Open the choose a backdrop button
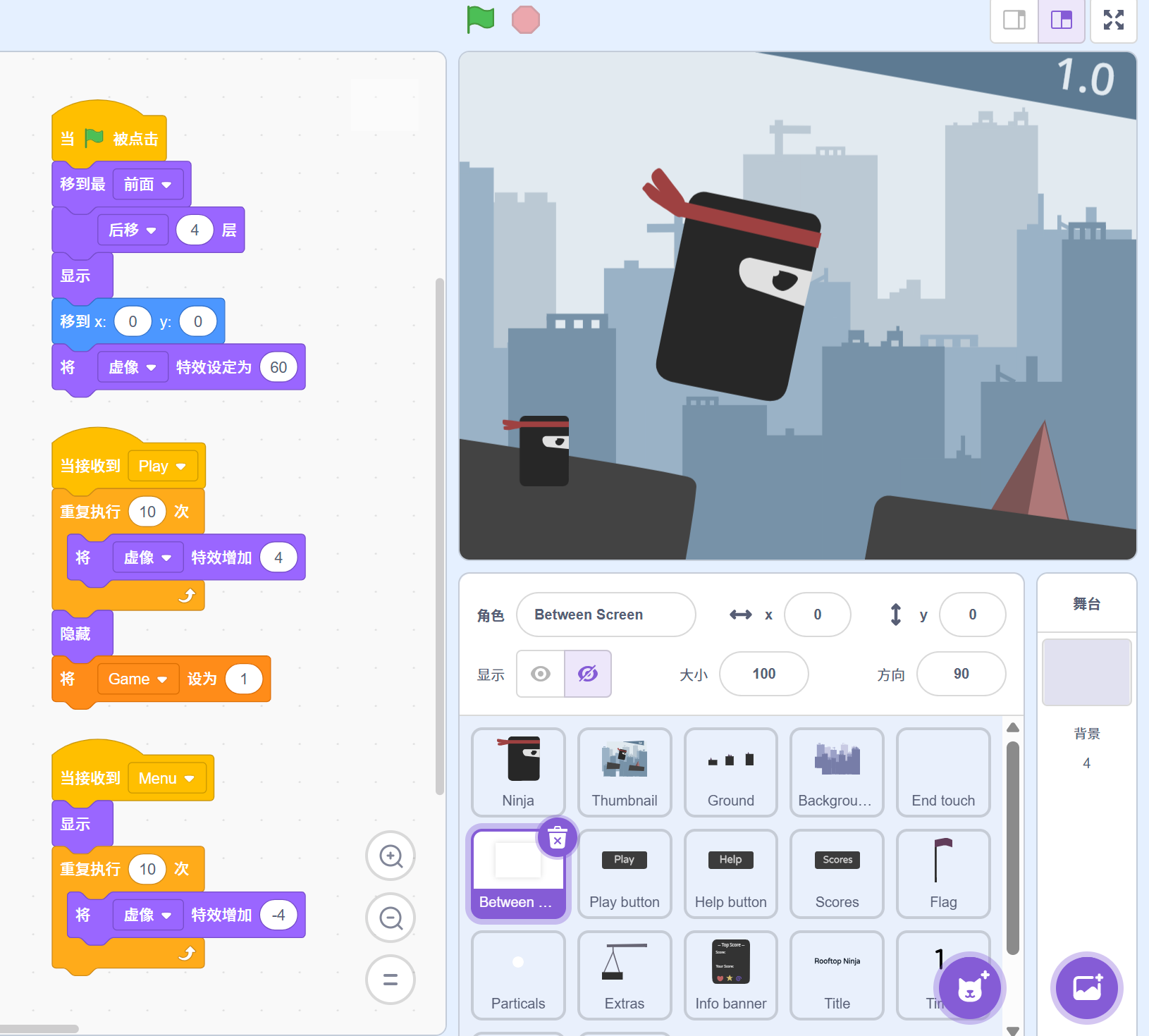 click(1086, 988)
